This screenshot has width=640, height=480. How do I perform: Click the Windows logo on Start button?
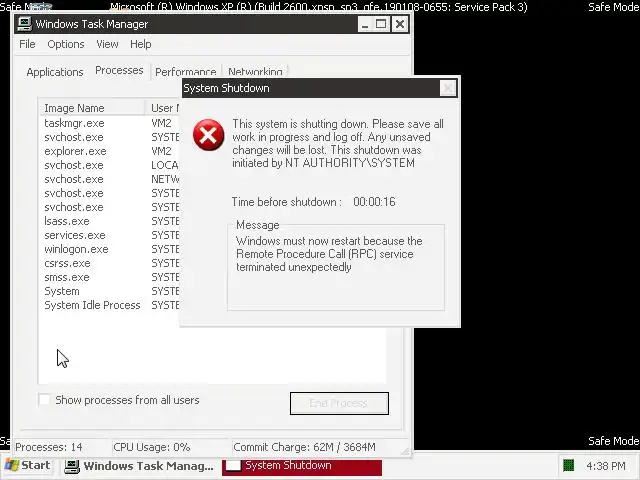point(12,465)
